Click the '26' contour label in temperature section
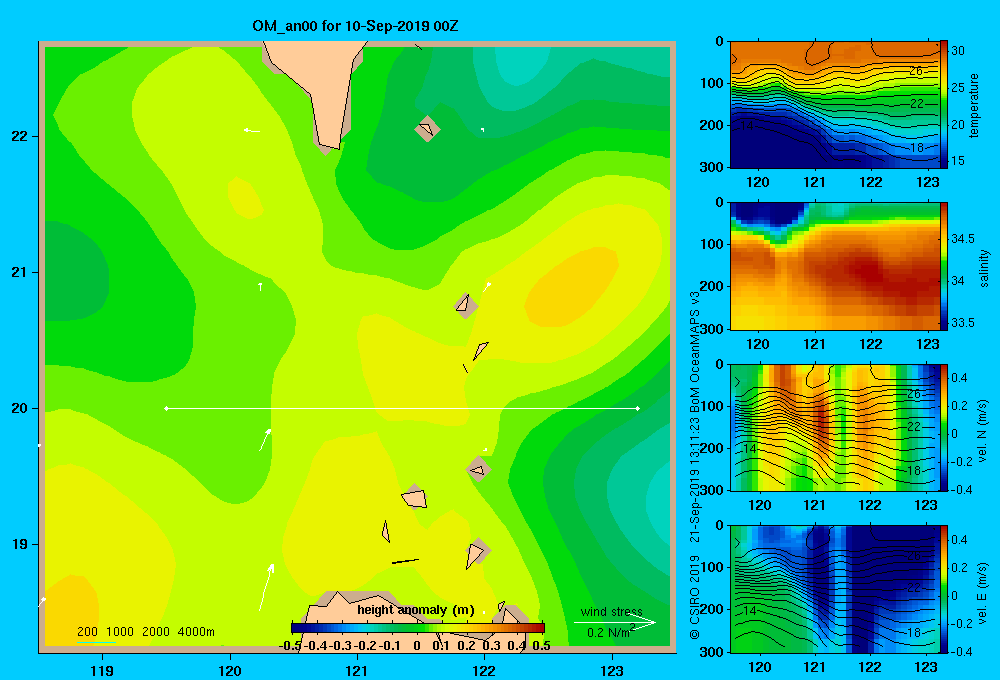Screen dimensions: 1000x680 pos(915,71)
